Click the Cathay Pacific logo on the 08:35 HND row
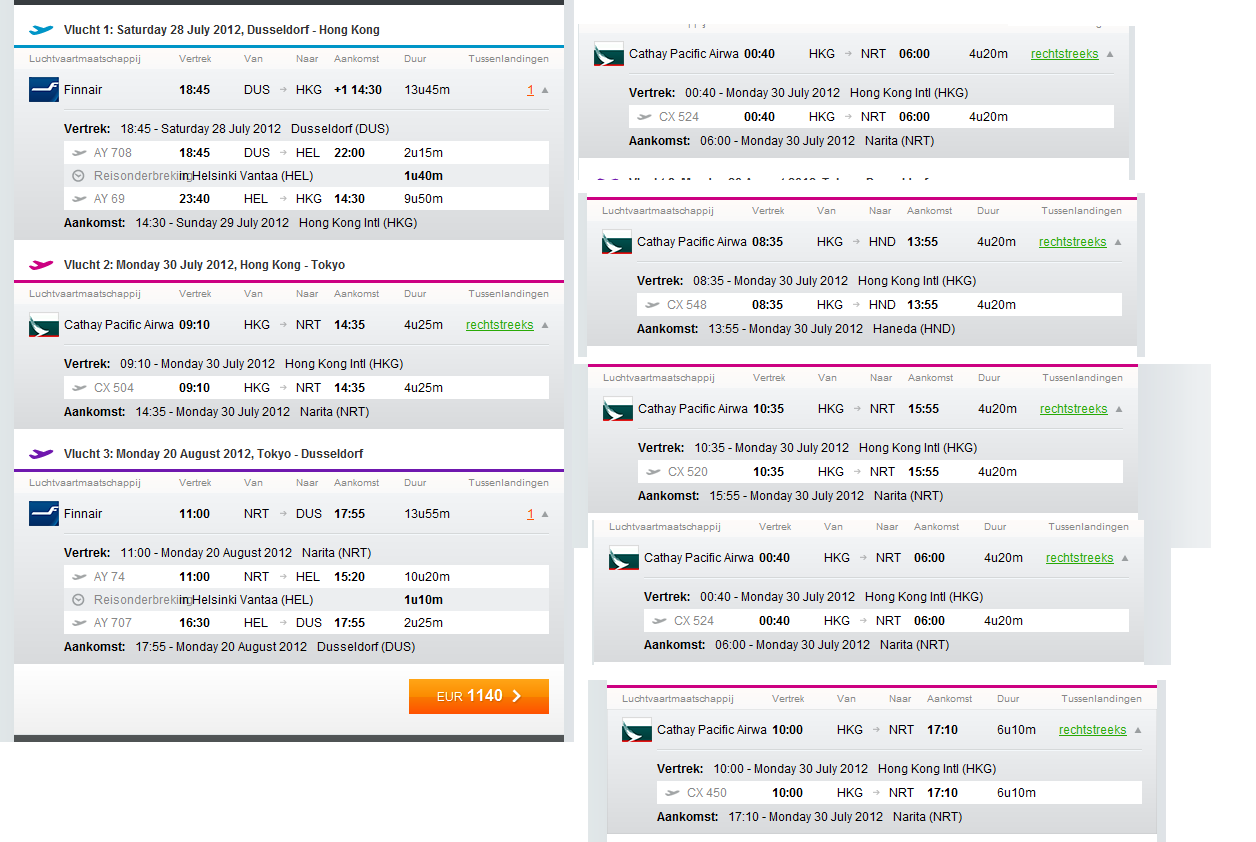Screen dimensions: 1256x842 [617, 242]
